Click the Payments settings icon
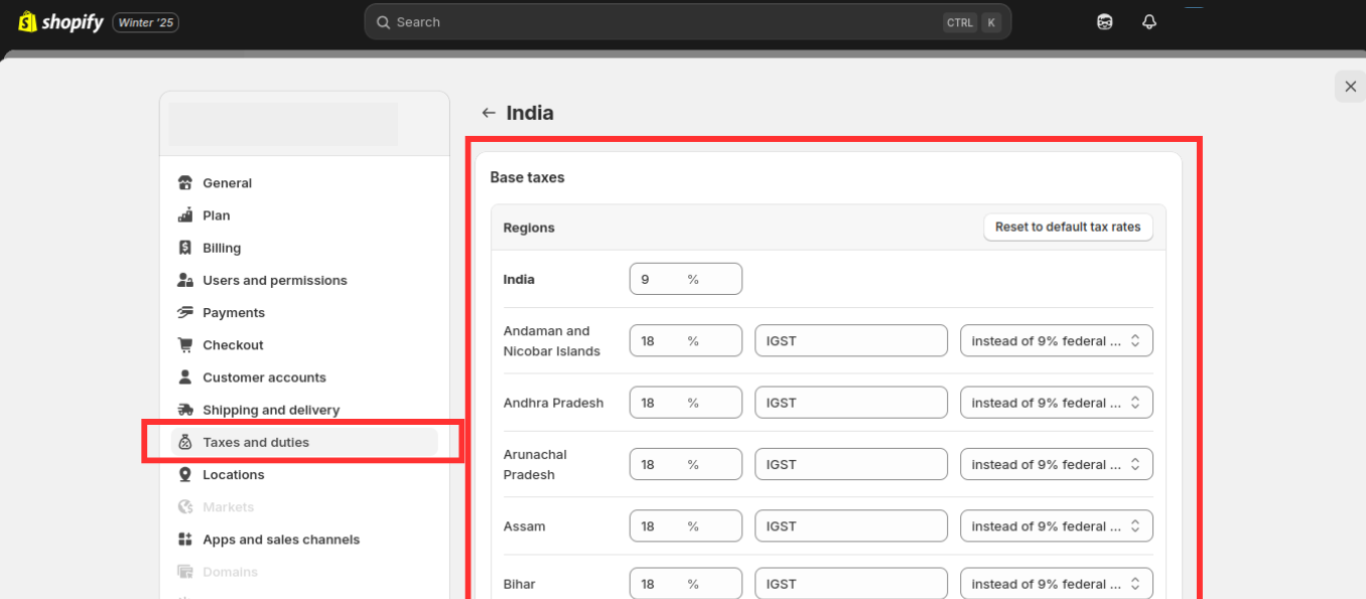The width and height of the screenshot is (1366, 599). [x=185, y=312]
